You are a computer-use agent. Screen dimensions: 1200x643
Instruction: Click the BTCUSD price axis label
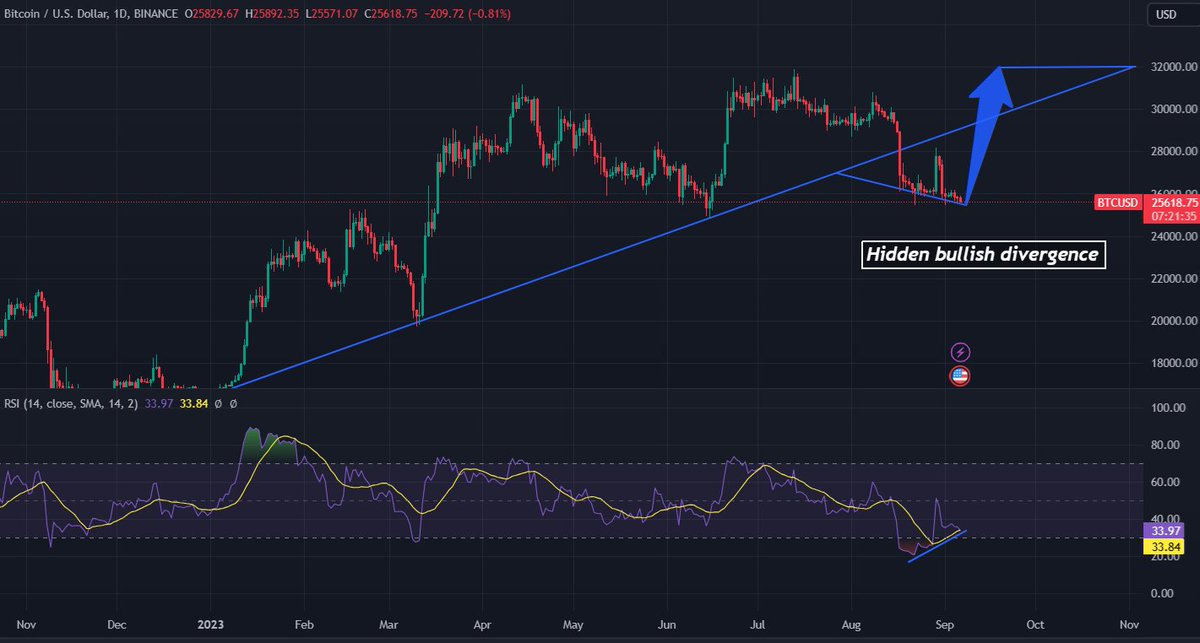pyautogui.click(x=1117, y=203)
